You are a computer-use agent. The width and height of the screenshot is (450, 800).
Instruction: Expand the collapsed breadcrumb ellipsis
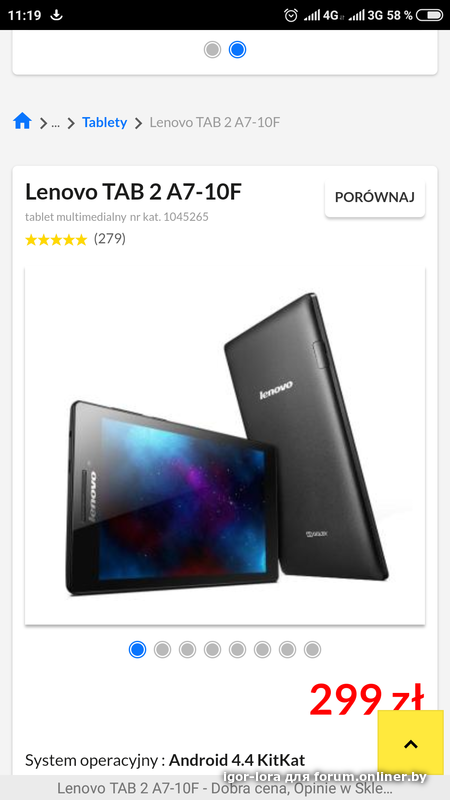pos(56,123)
